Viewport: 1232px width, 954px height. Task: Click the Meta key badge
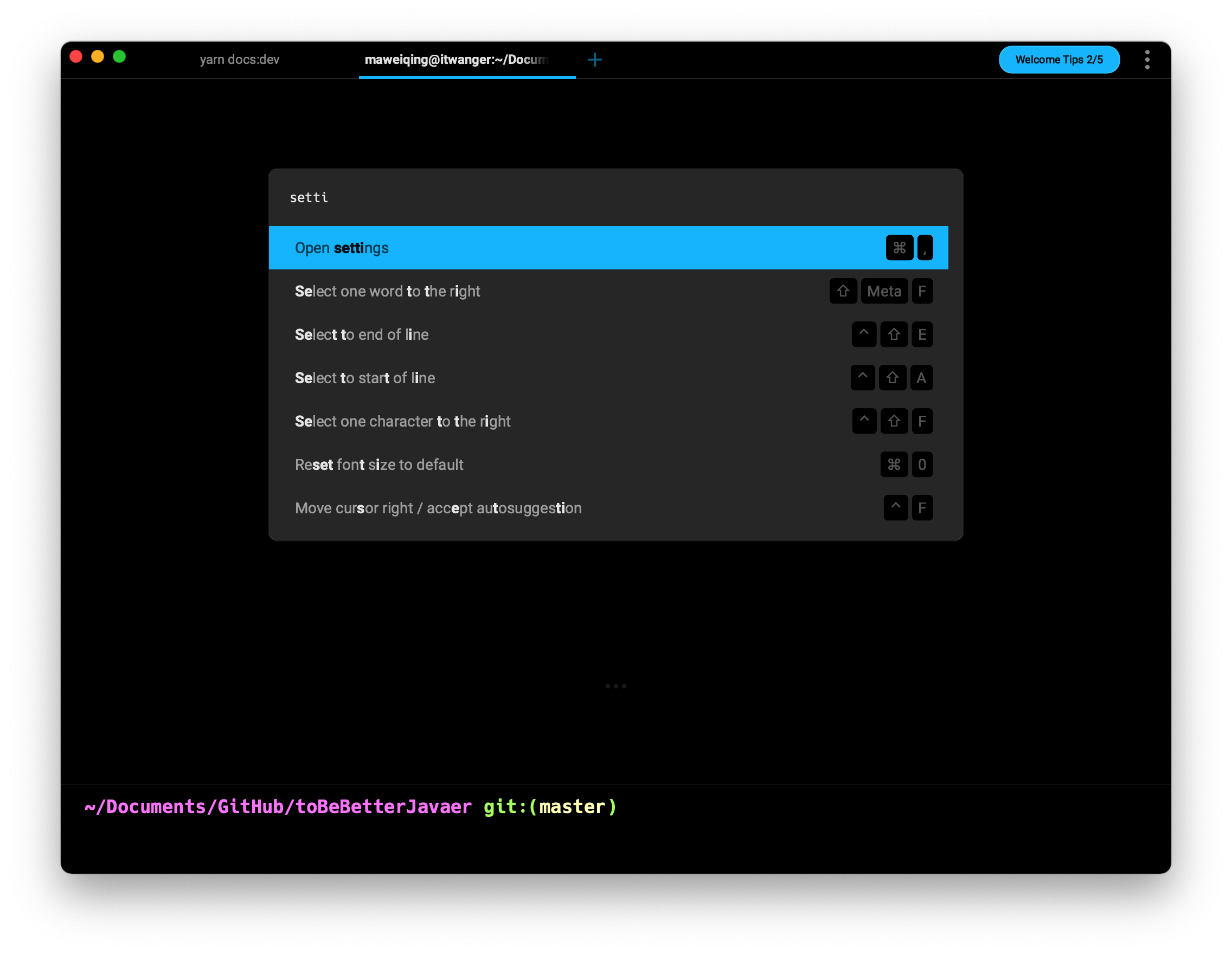pyautogui.click(x=884, y=292)
